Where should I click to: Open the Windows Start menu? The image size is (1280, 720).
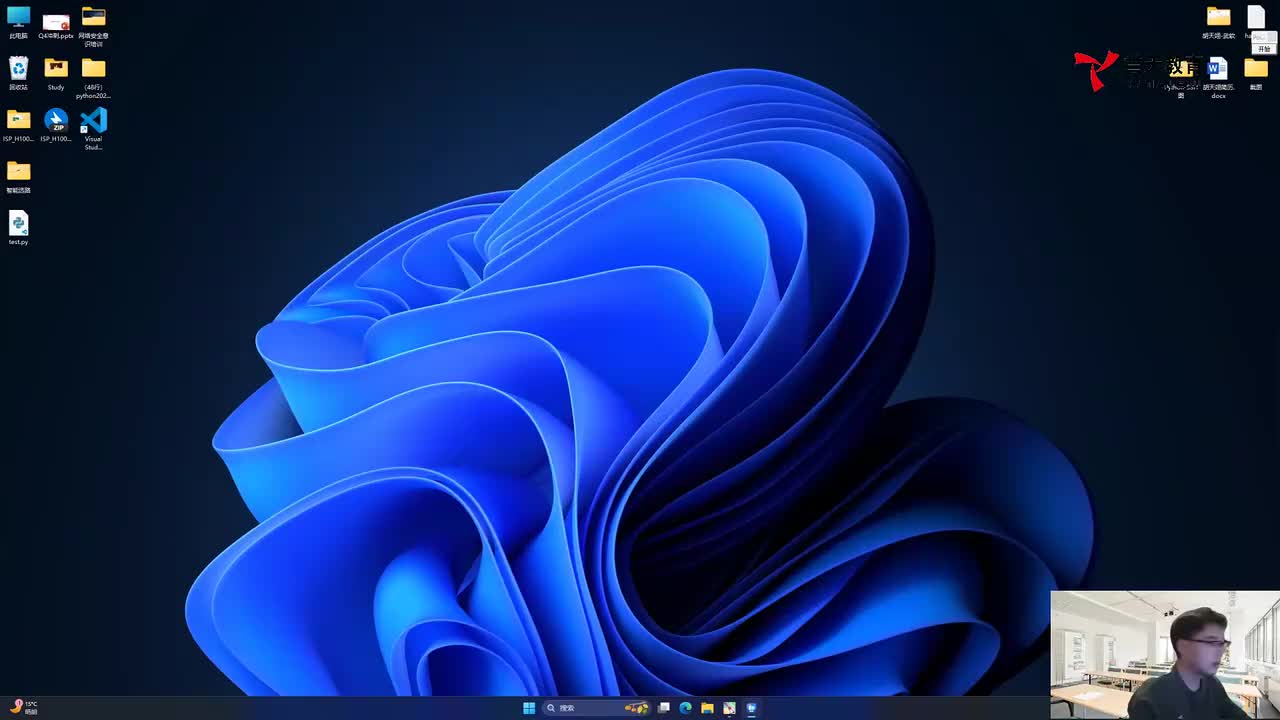(529, 708)
